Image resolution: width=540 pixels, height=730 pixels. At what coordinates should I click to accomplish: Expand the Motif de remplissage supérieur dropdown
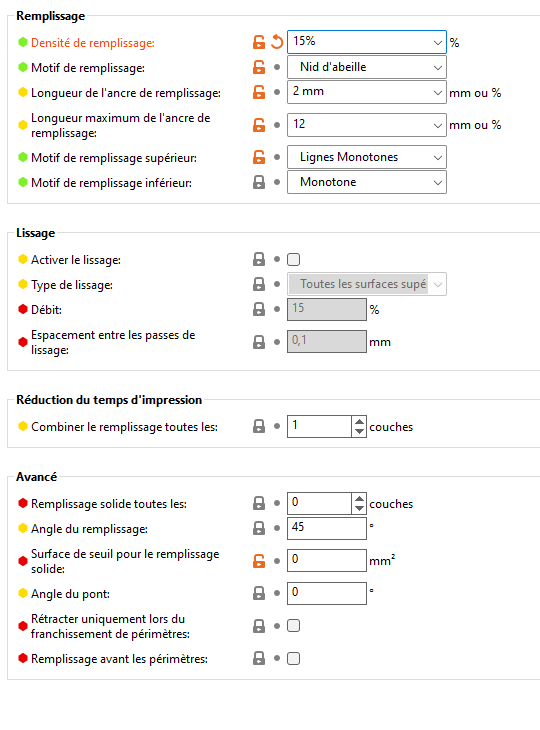click(x=367, y=157)
